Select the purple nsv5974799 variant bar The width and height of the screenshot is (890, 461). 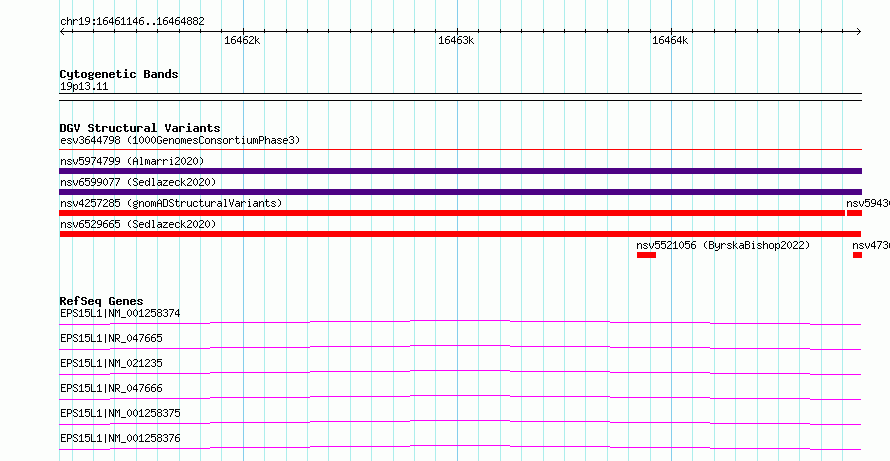click(460, 171)
